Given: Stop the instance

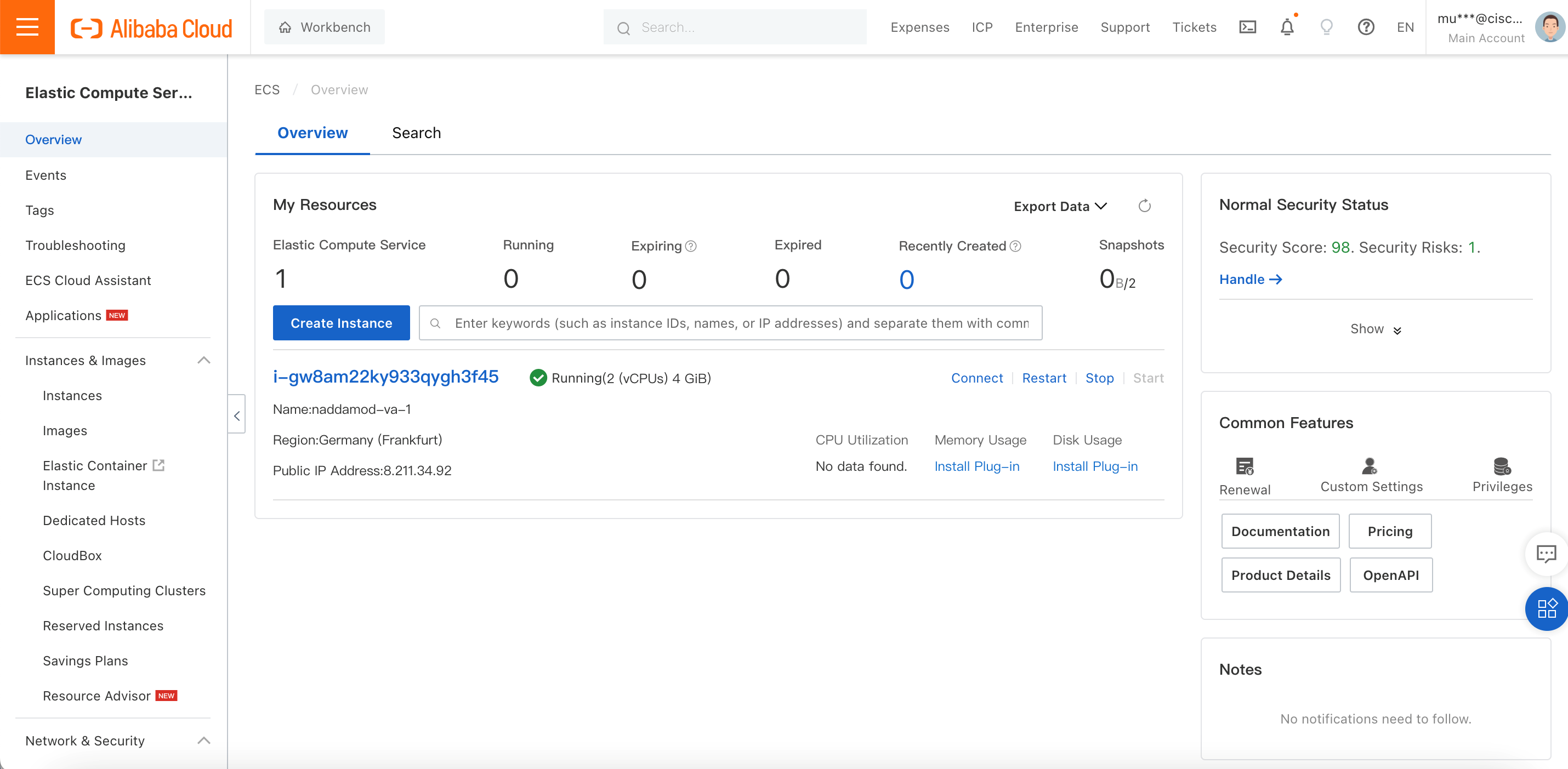Looking at the screenshot, I should [1099, 378].
